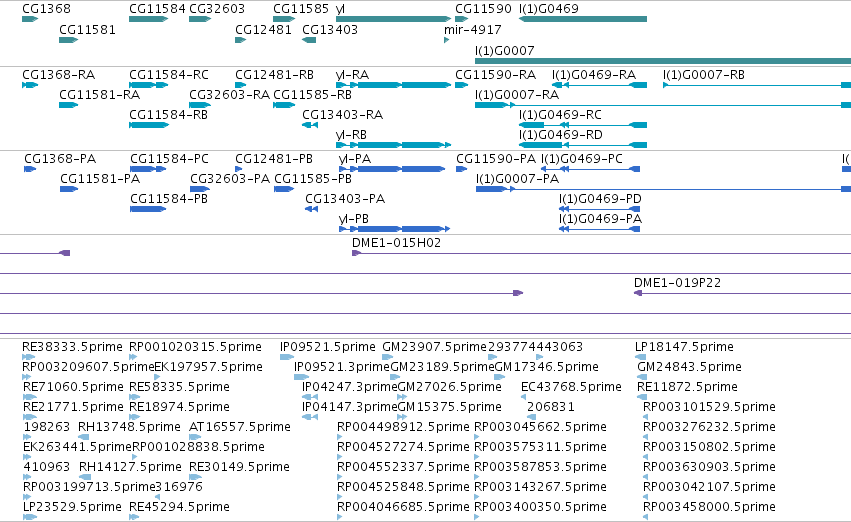Open EST RE30149.5prime
The width and height of the screenshot is (851, 522).
point(195,477)
